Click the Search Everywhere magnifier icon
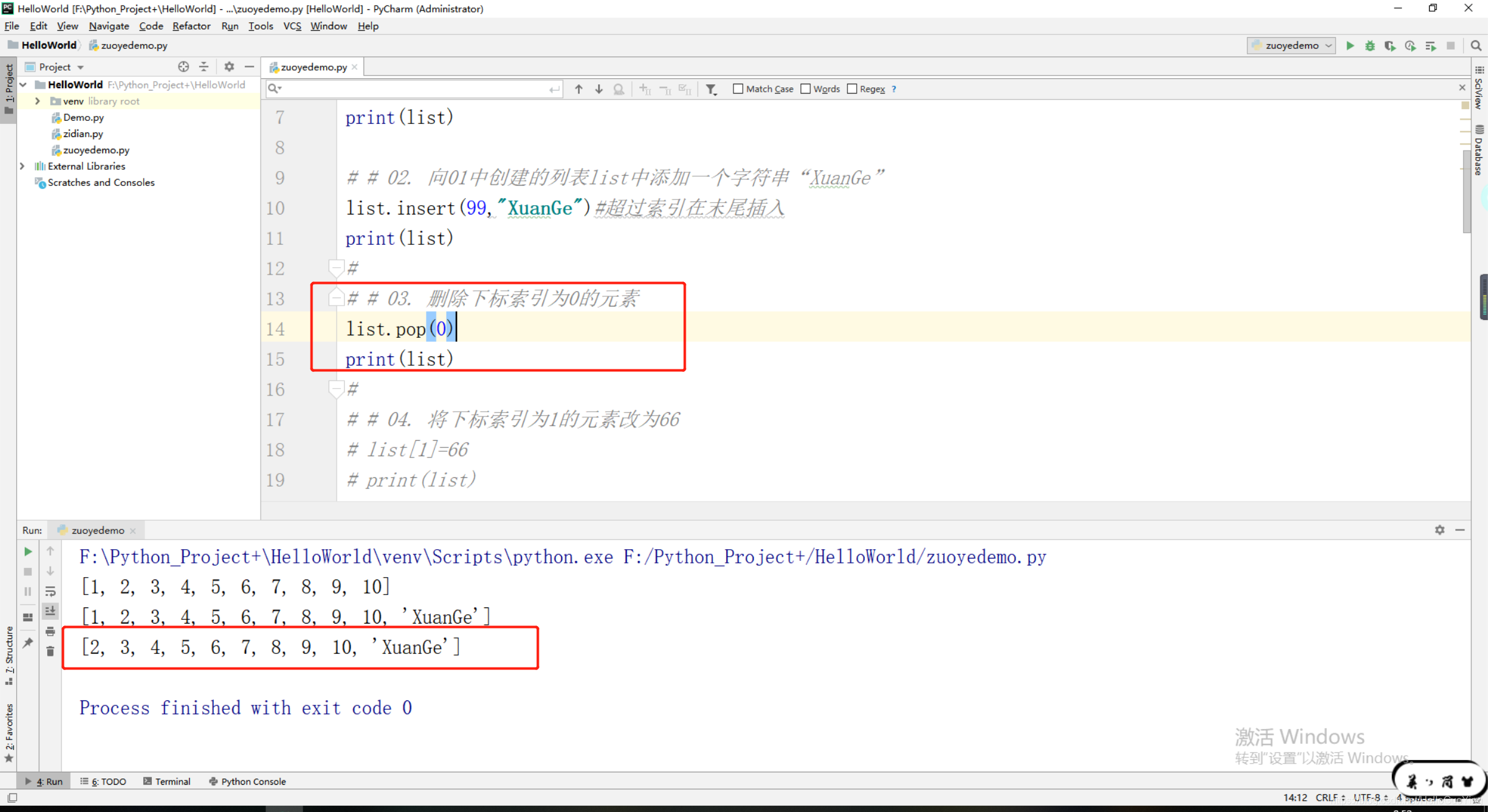The height and width of the screenshot is (812, 1488). pos(1476,45)
